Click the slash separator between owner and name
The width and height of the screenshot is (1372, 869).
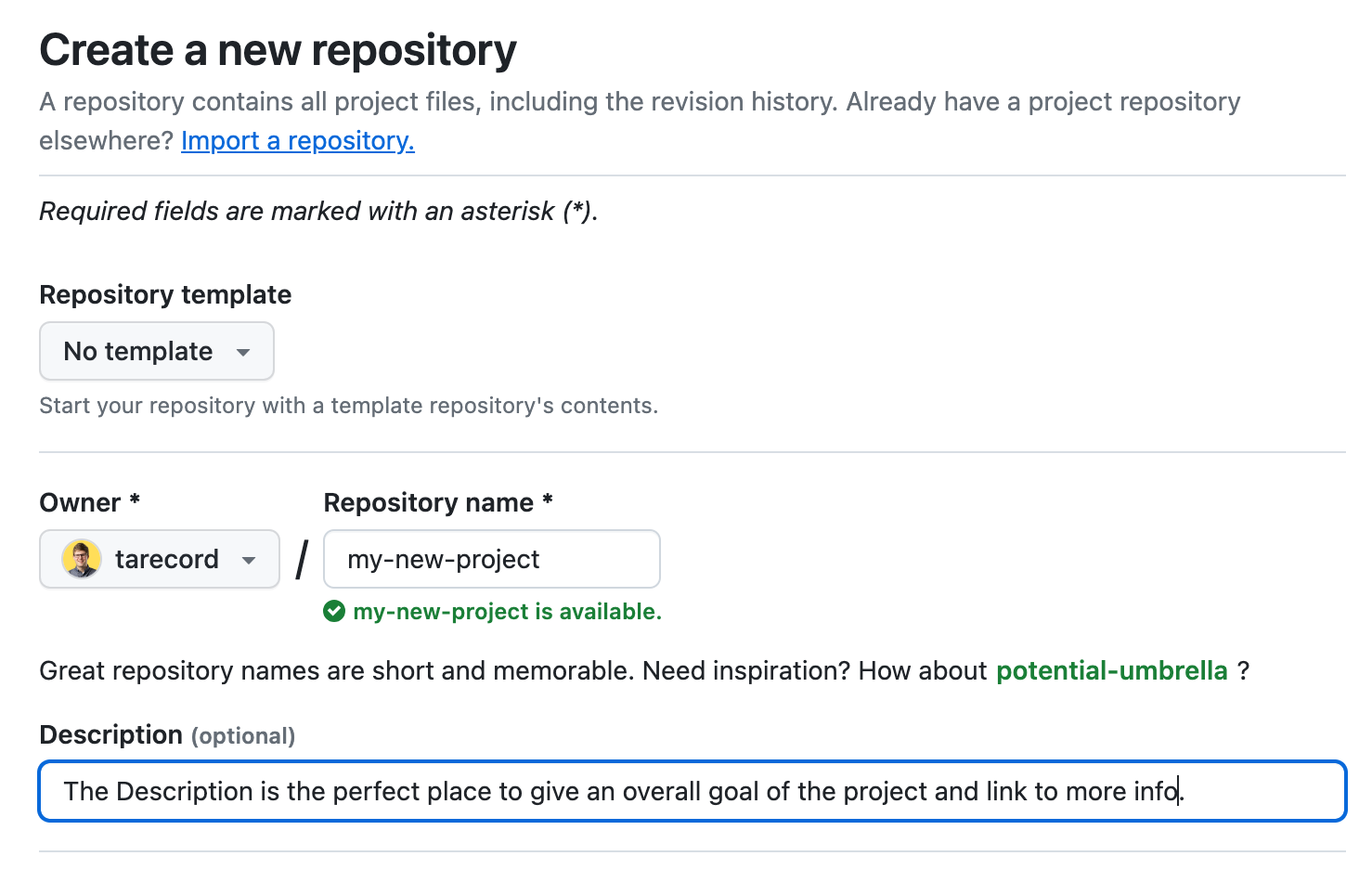pos(302,560)
